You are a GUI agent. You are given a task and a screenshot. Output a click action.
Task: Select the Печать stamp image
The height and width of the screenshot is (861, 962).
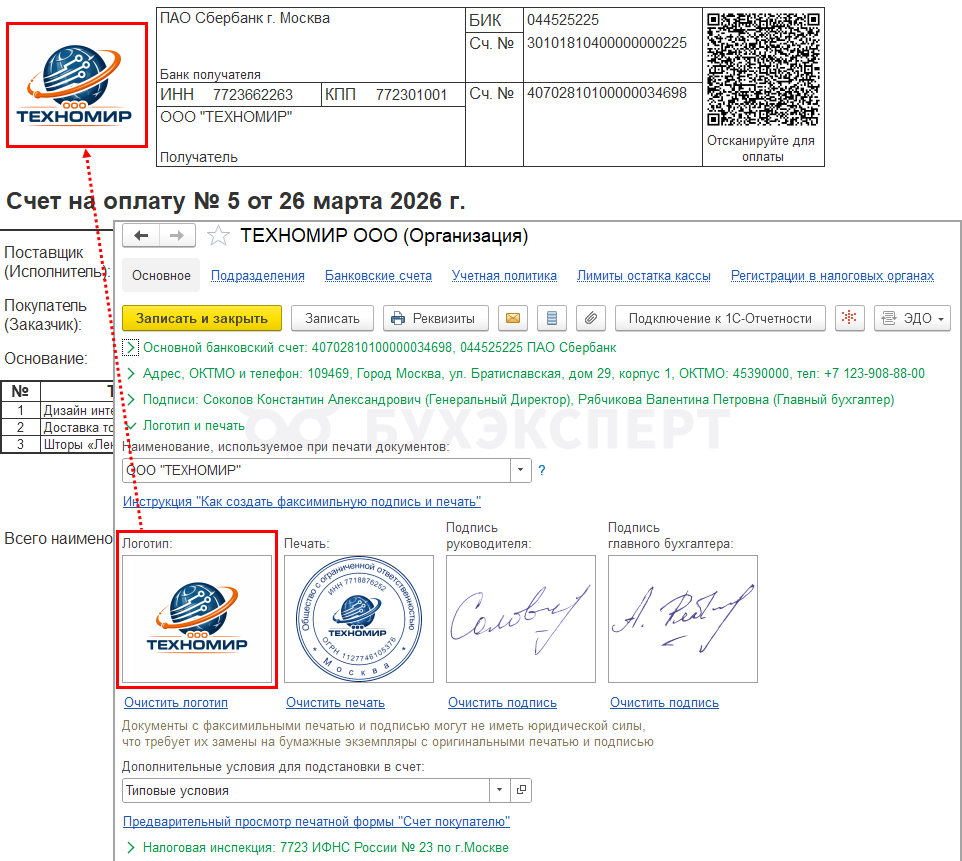pos(359,619)
